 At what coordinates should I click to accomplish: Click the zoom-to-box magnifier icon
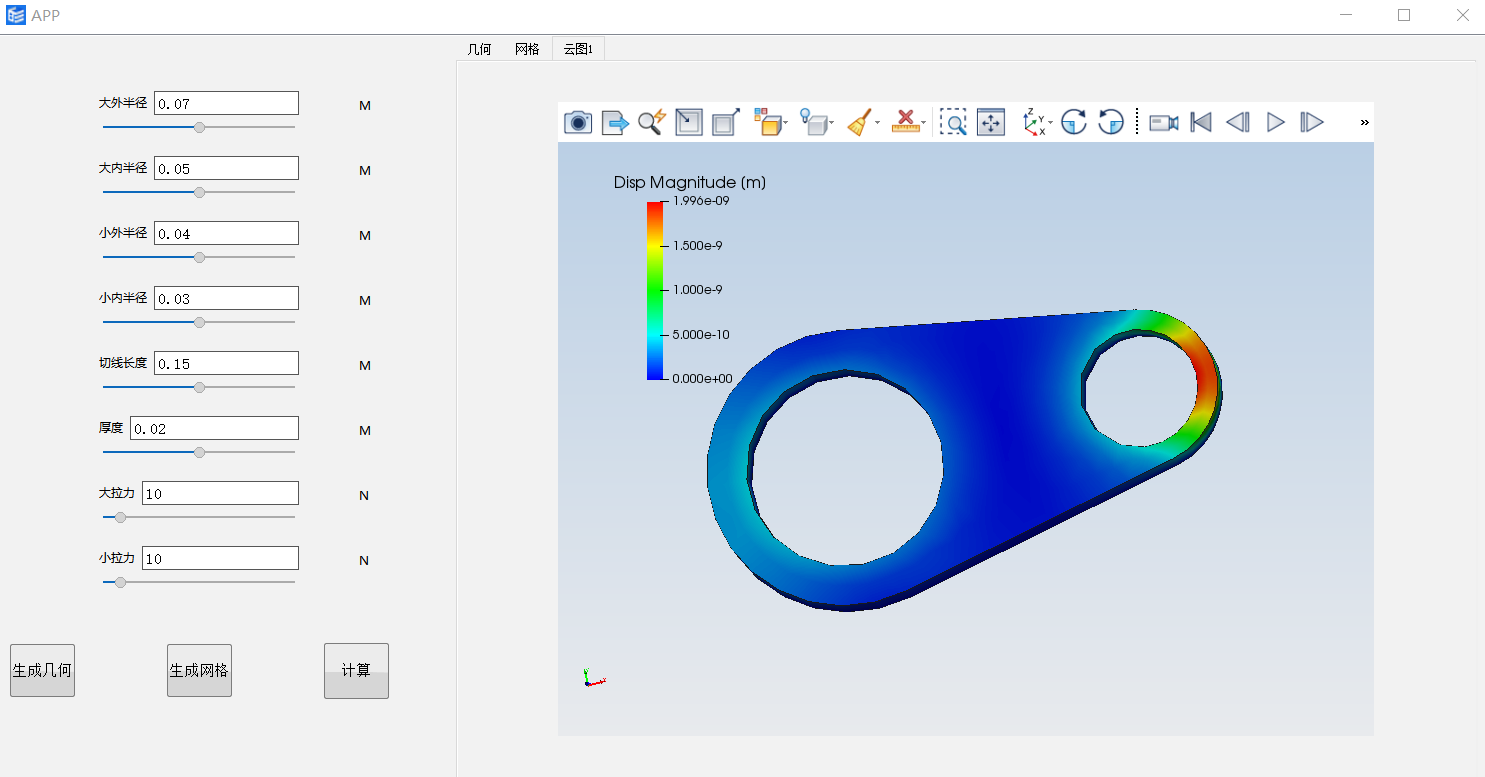coord(953,122)
